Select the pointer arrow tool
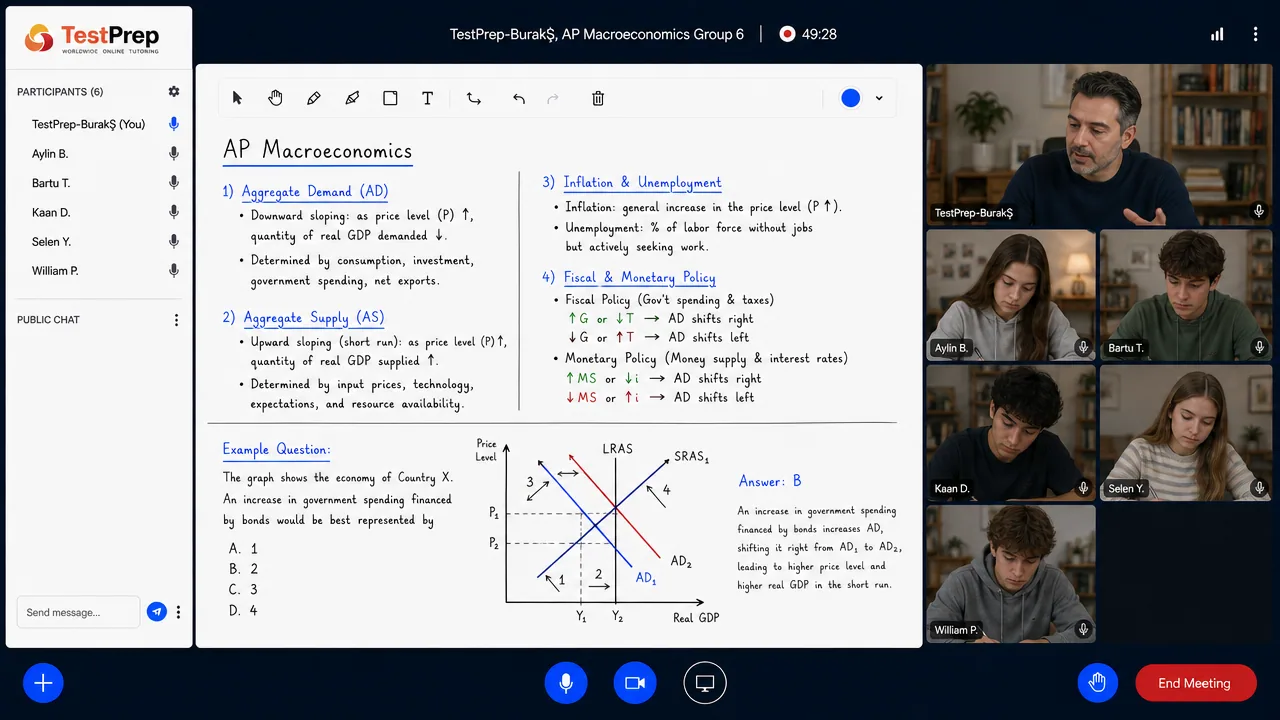The height and width of the screenshot is (720, 1280). [x=237, y=98]
